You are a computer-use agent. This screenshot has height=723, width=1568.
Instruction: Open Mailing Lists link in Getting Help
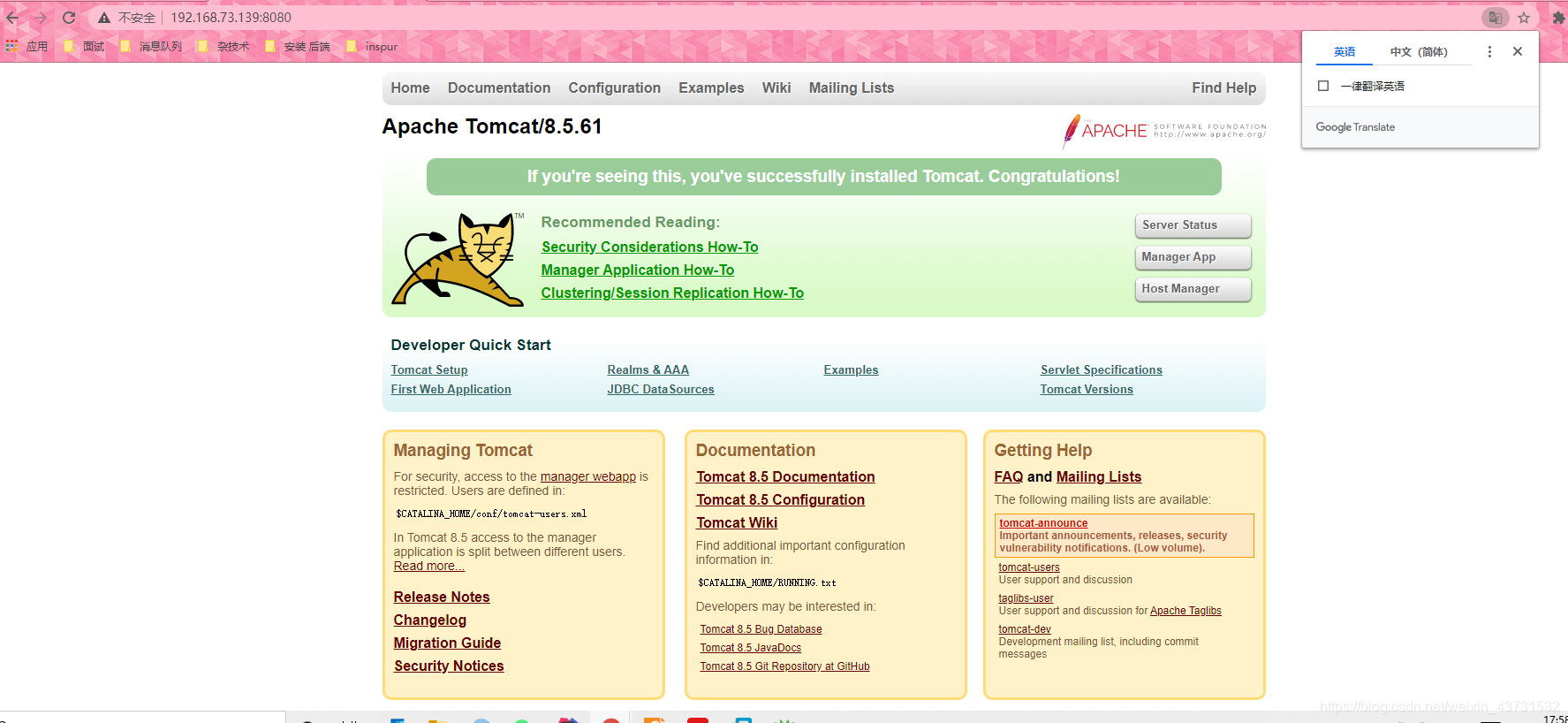(1099, 477)
